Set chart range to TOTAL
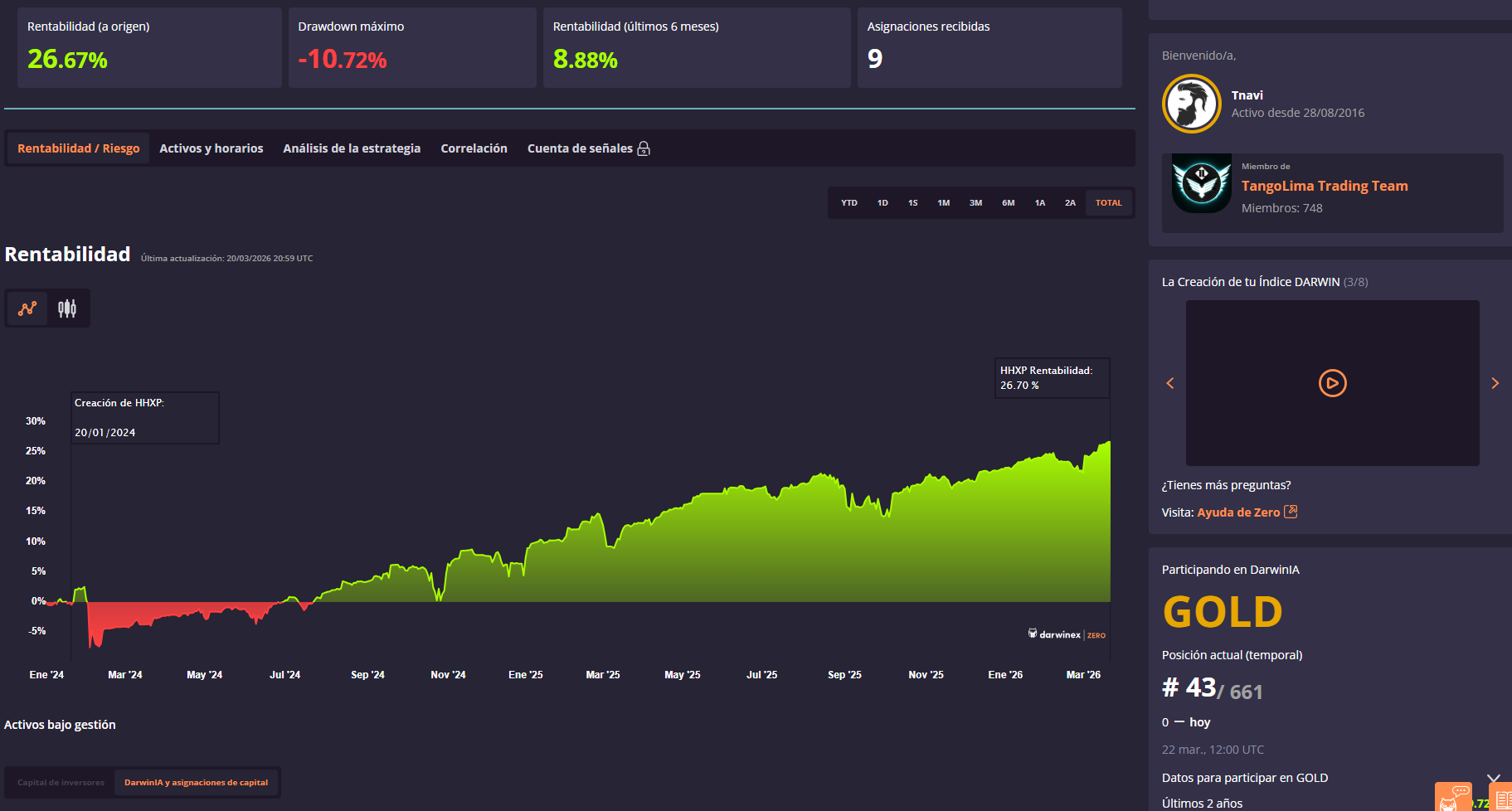Viewport: 1512px width, 811px height. click(x=1109, y=203)
